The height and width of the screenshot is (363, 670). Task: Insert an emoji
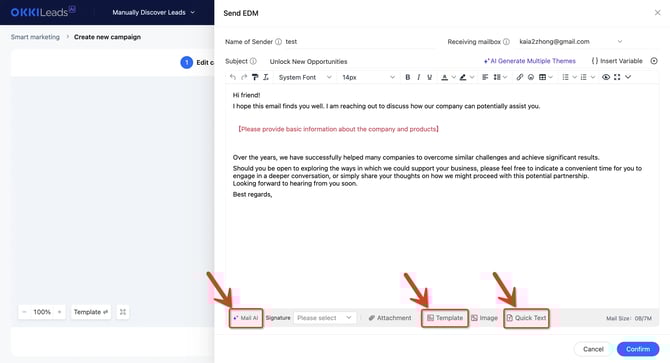point(531,77)
